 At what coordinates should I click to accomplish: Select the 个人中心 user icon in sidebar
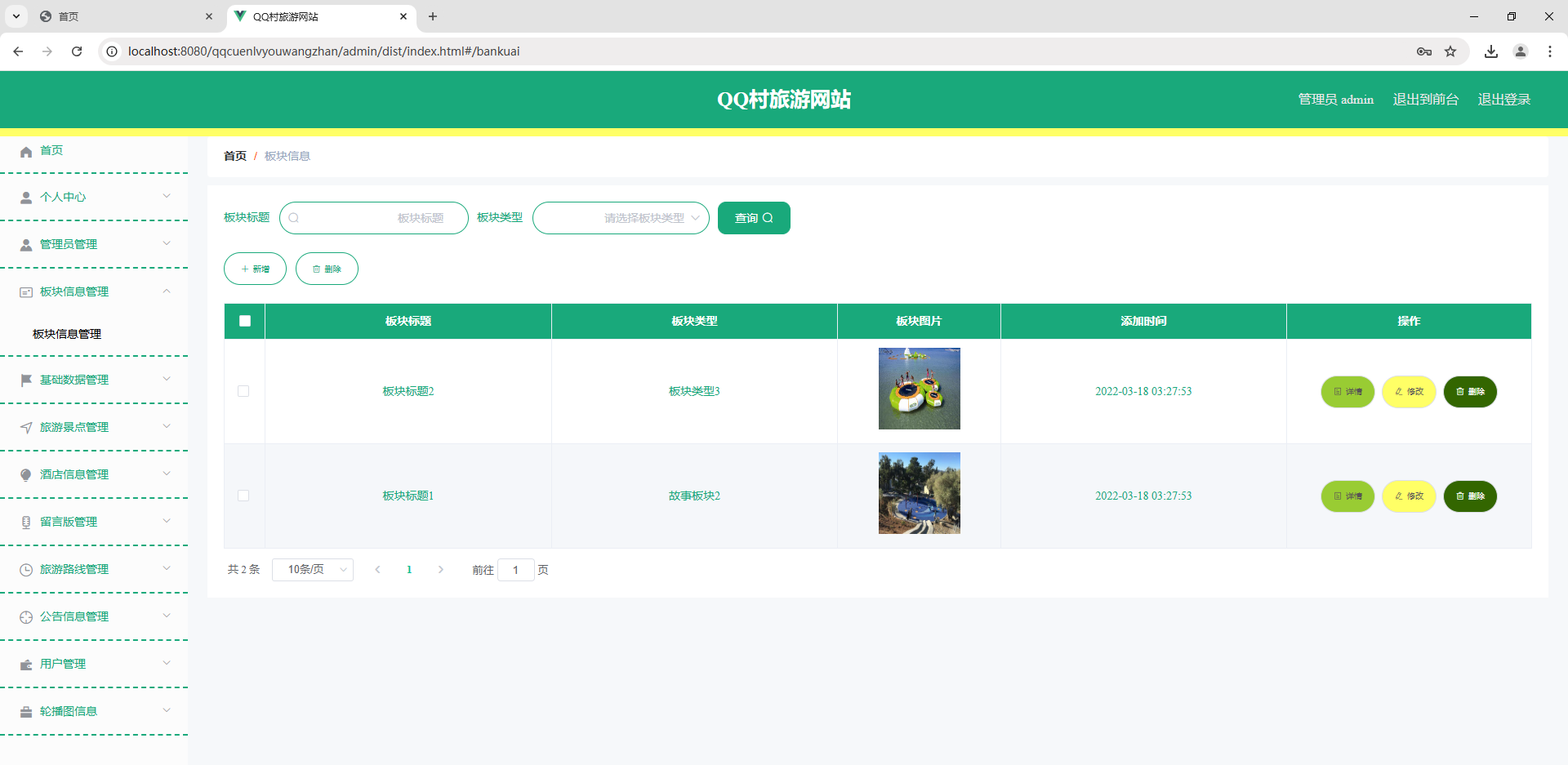[x=25, y=197]
